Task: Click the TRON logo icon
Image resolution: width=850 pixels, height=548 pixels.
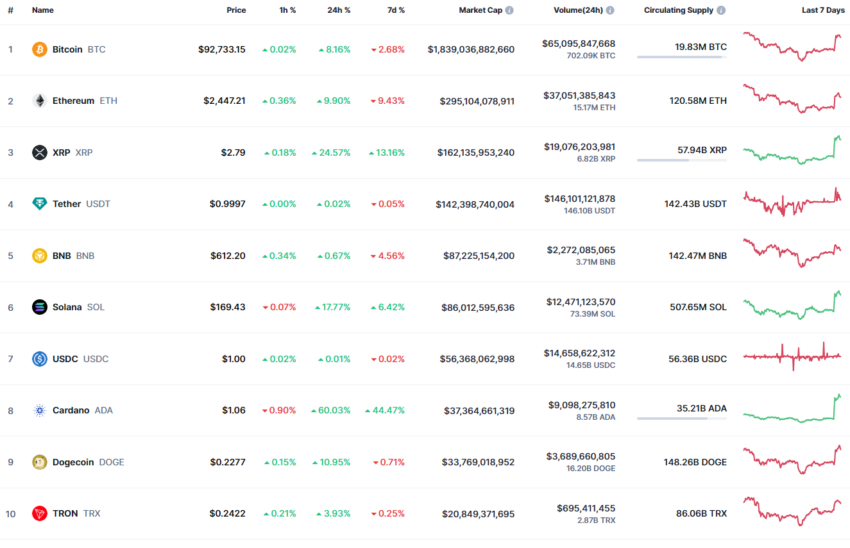Action: [39, 513]
